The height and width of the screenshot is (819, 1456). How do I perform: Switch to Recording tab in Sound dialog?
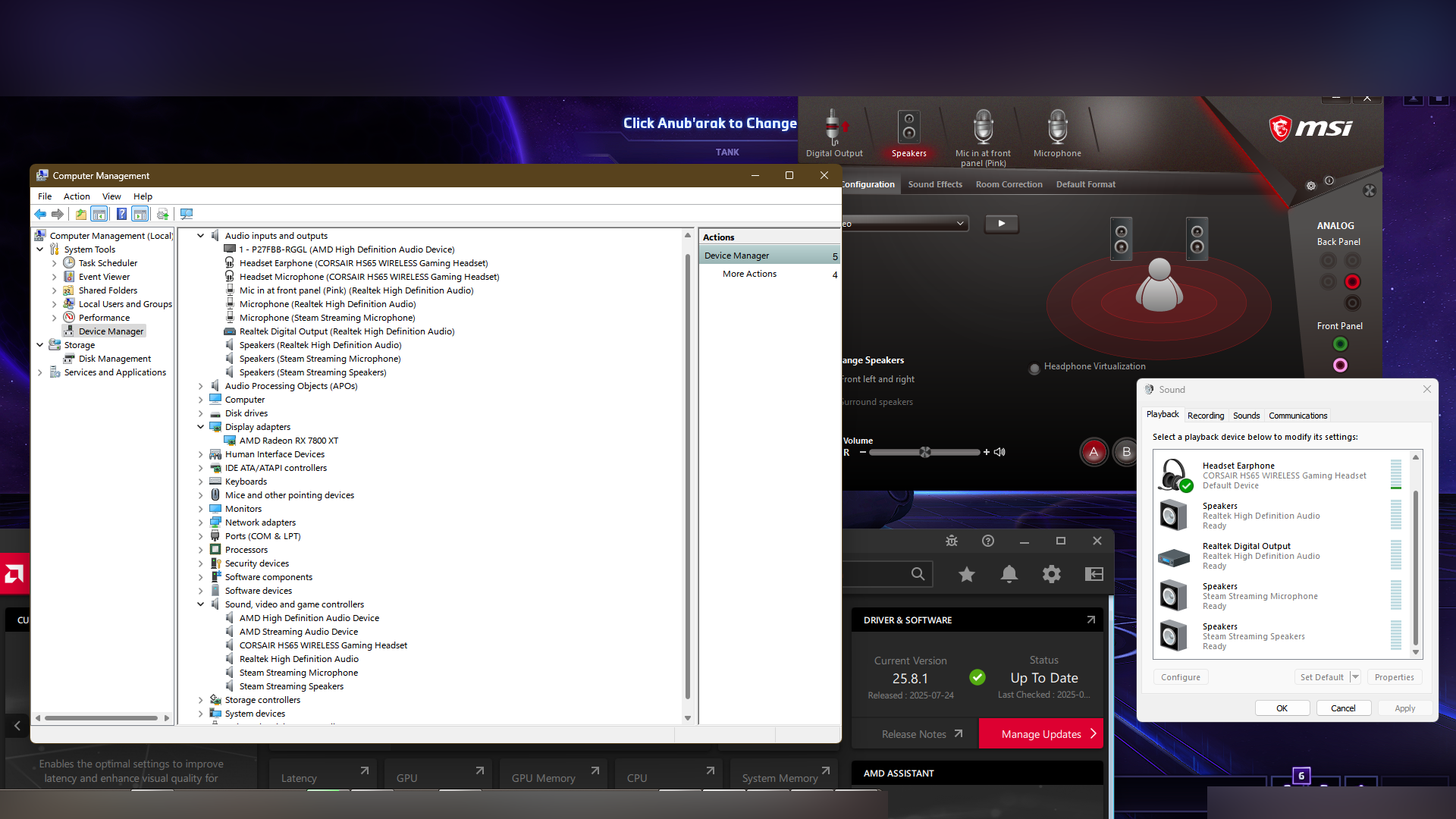1206,416
